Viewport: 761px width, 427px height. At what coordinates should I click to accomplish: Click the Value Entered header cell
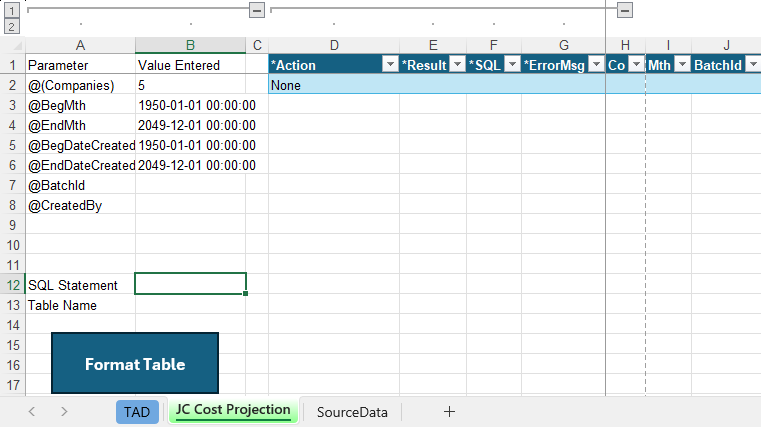tap(190, 65)
